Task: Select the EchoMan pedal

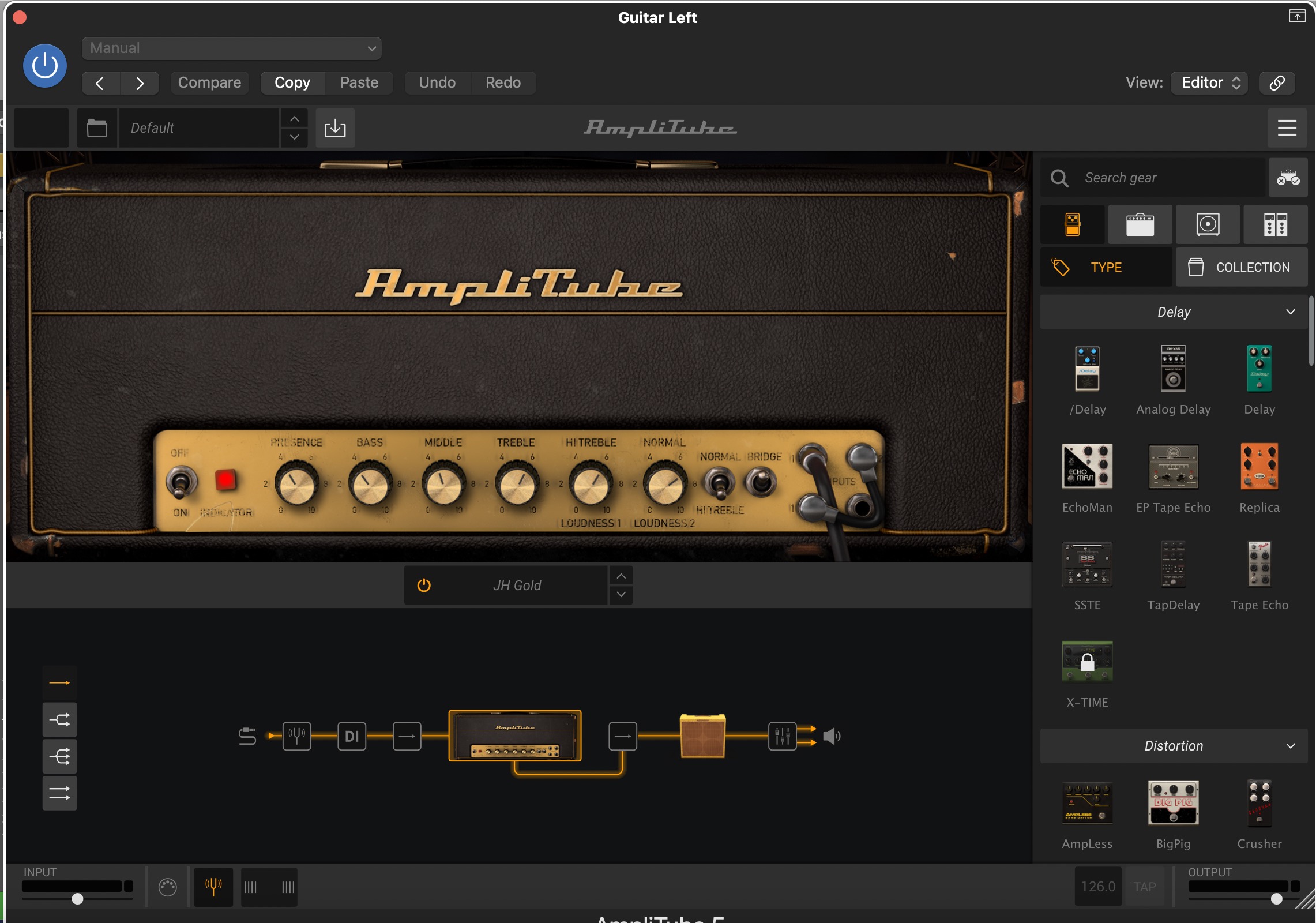Action: pos(1087,466)
